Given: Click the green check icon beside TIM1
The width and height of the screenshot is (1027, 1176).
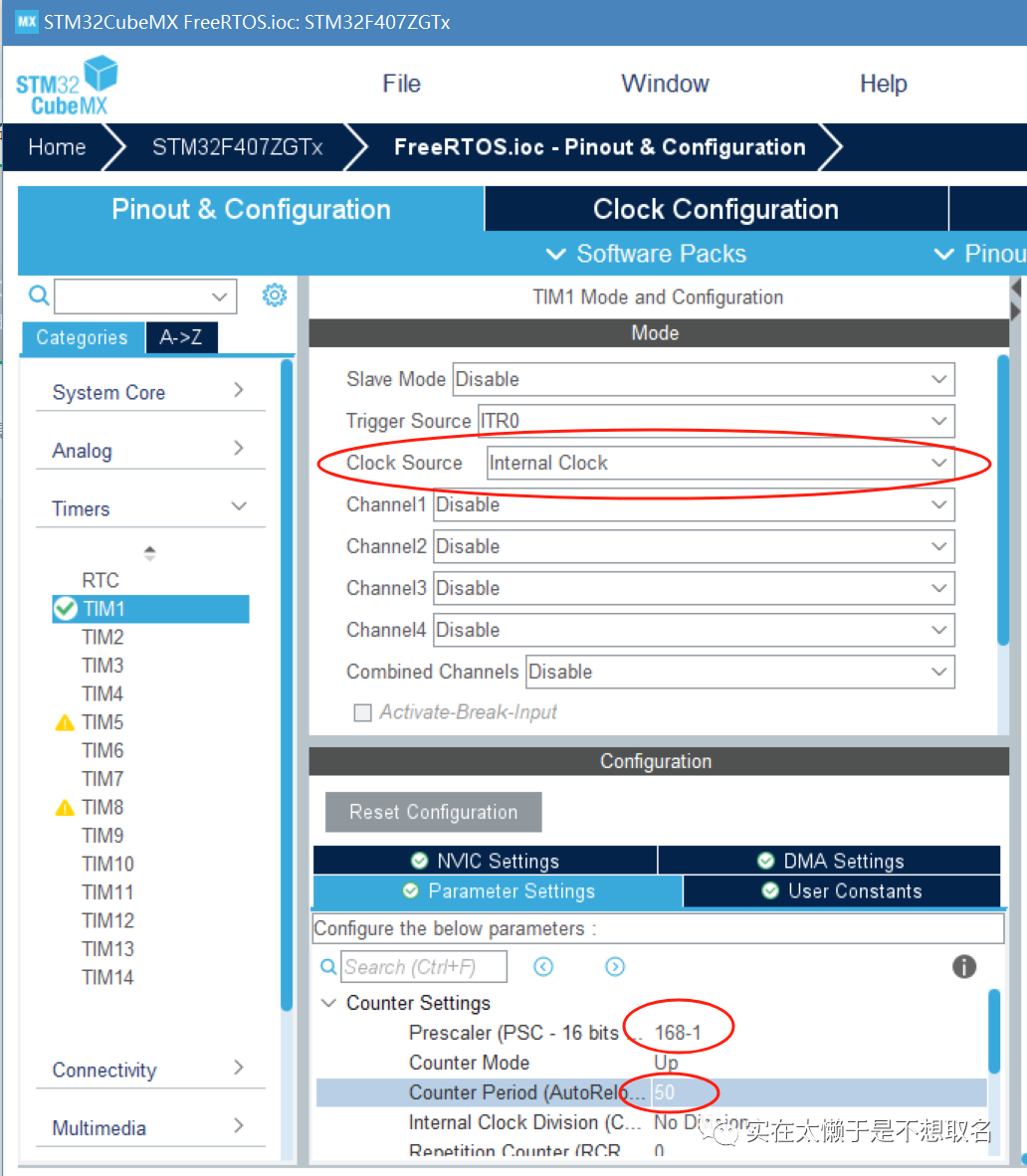Looking at the screenshot, I should click(66, 609).
